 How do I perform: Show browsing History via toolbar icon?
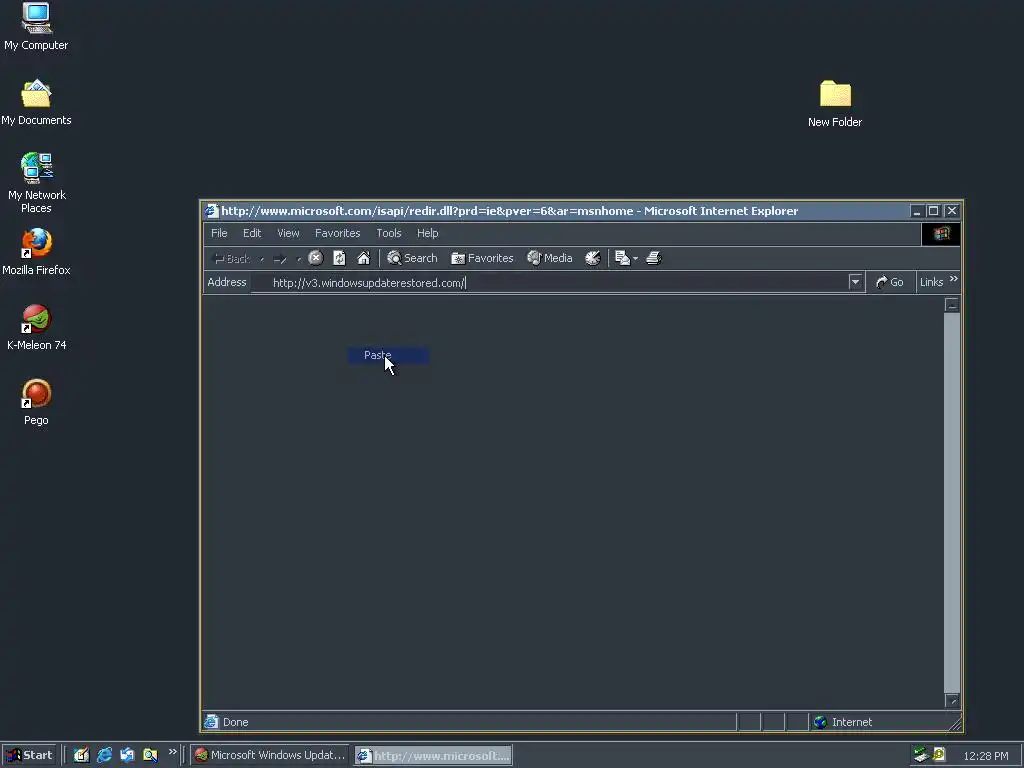coord(592,258)
